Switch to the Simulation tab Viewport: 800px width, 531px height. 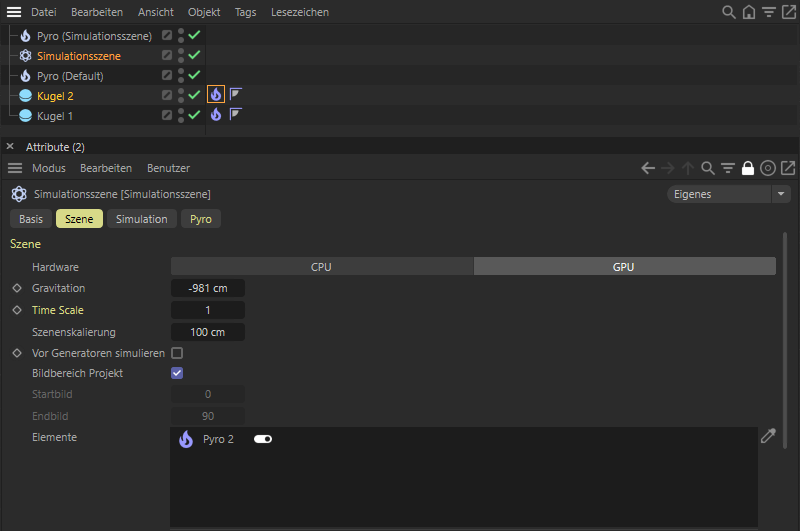pyautogui.click(x=141, y=219)
